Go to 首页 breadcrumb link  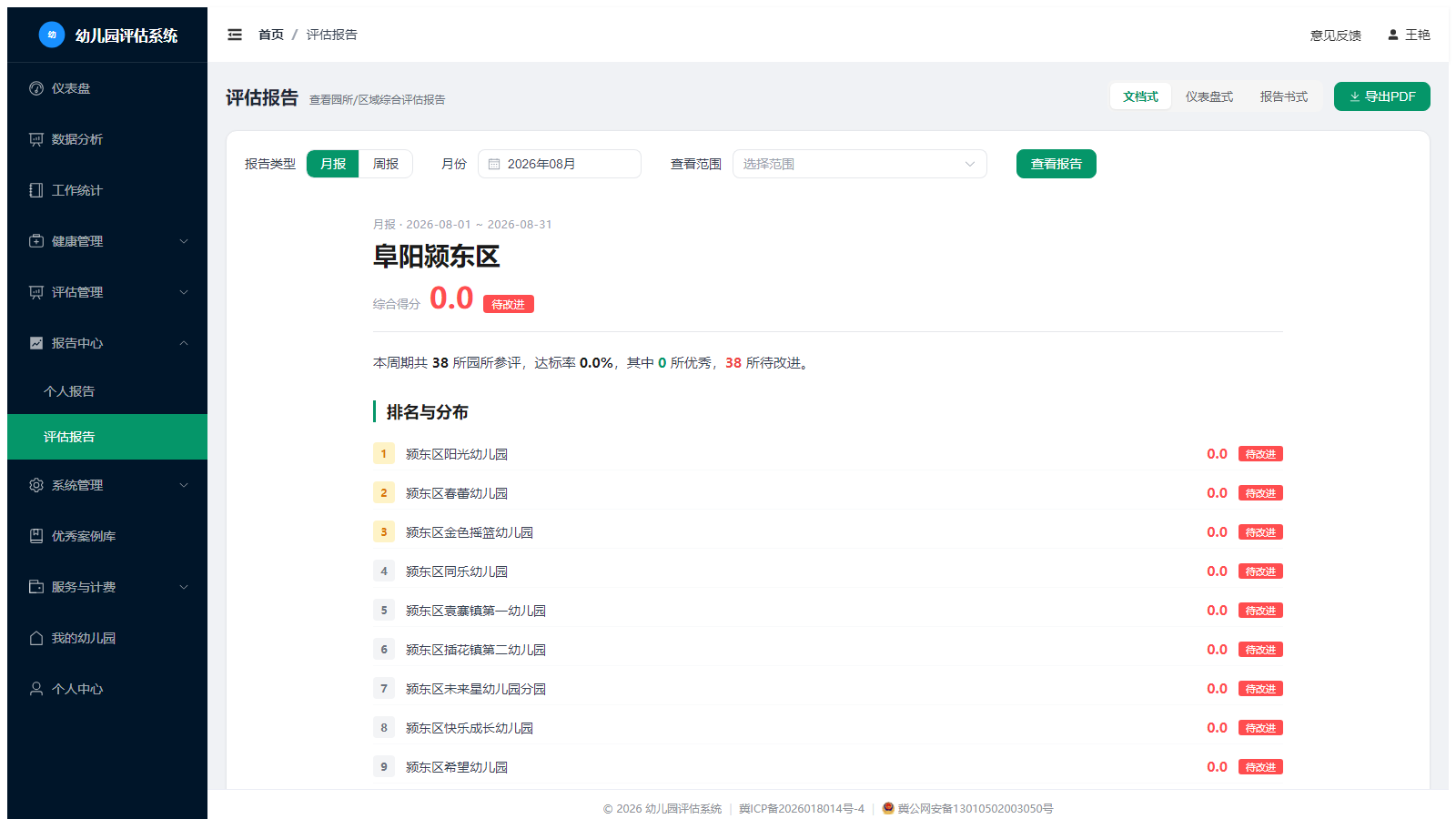point(271,35)
